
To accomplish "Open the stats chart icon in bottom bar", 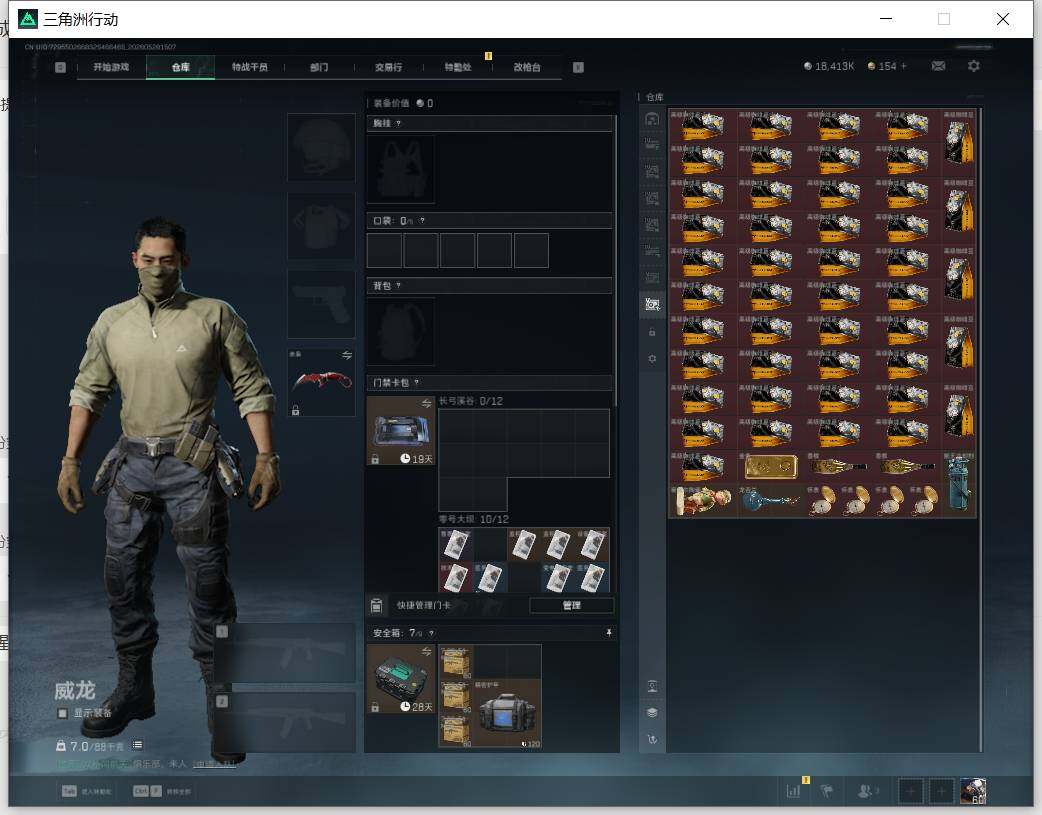I will pyautogui.click(x=793, y=791).
